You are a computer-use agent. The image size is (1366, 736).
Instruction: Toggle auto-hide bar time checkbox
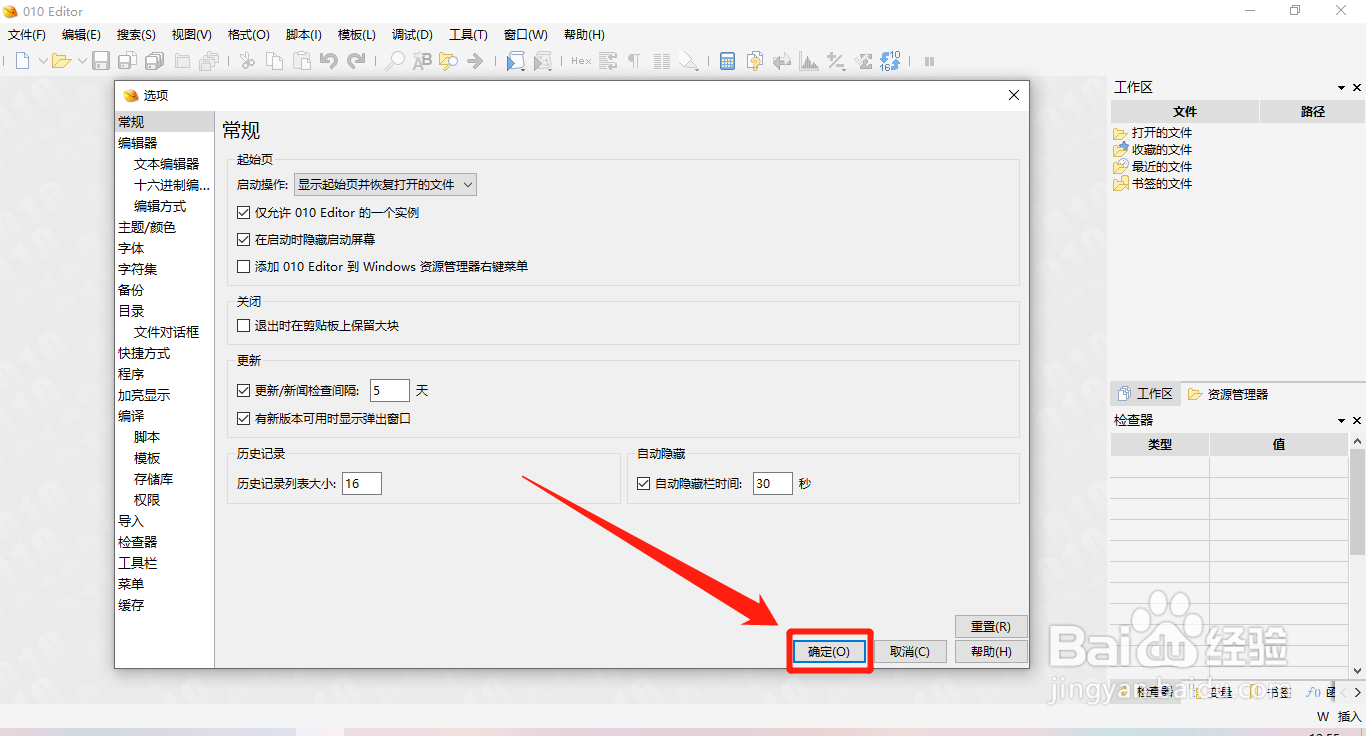[x=644, y=484]
